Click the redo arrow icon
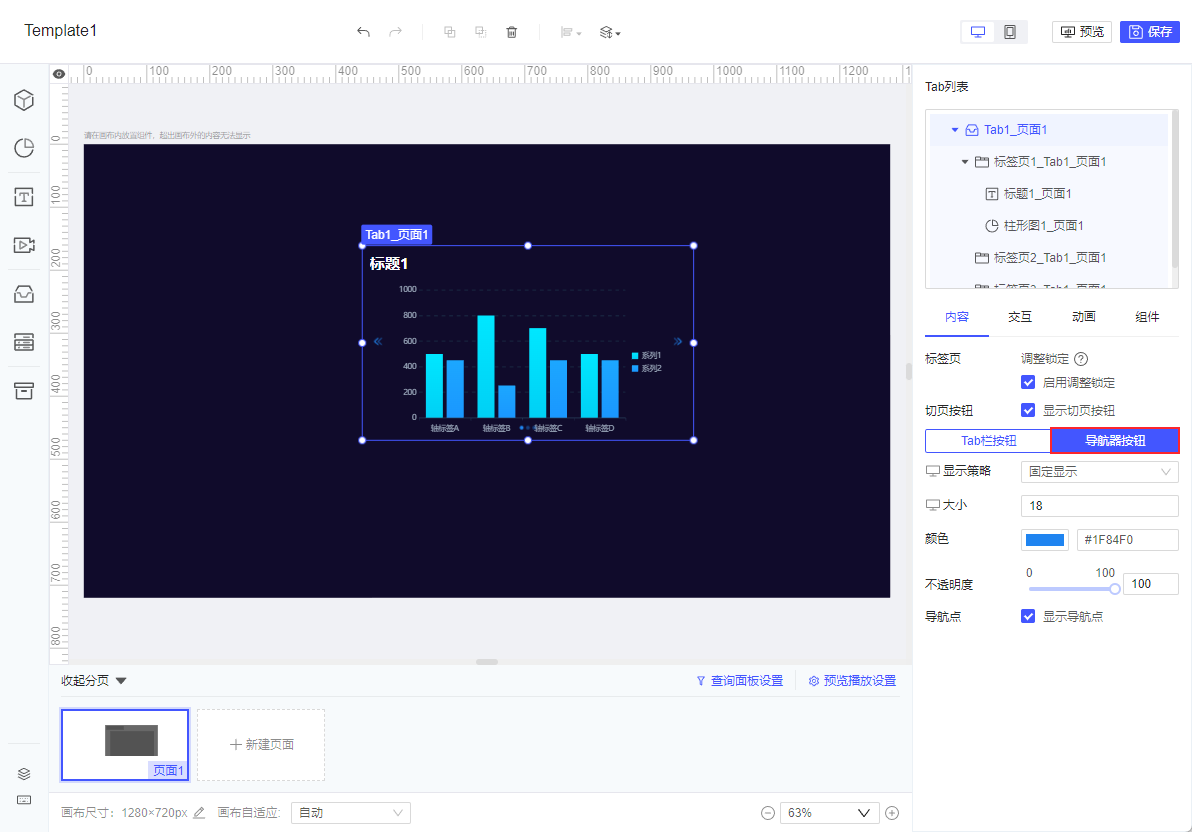This screenshot has height=832, width=1192. coord(395,32)
